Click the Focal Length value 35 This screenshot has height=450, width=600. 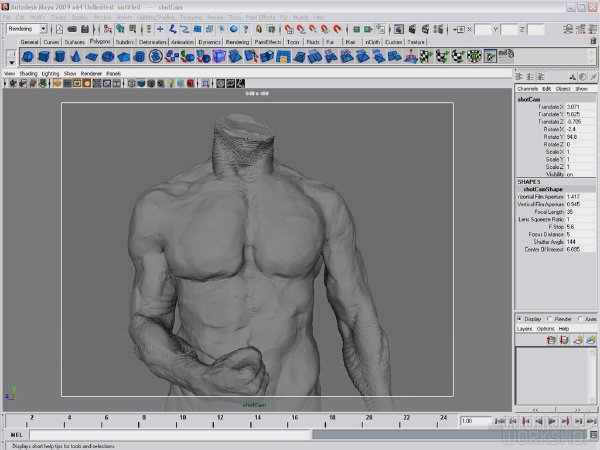[x=580, y=212]
